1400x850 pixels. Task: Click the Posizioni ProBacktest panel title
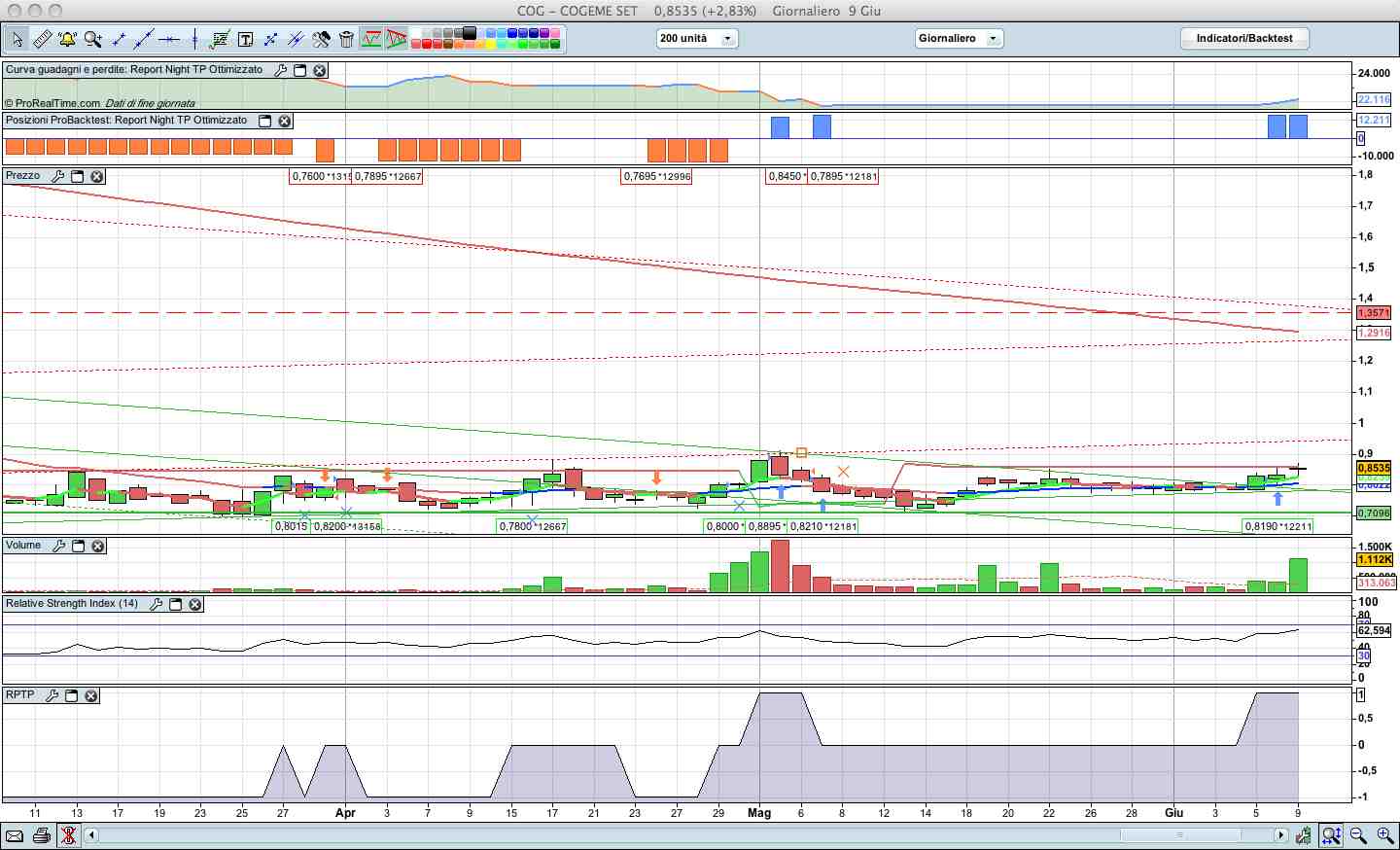pyautogui.click(x=126, y=121)
